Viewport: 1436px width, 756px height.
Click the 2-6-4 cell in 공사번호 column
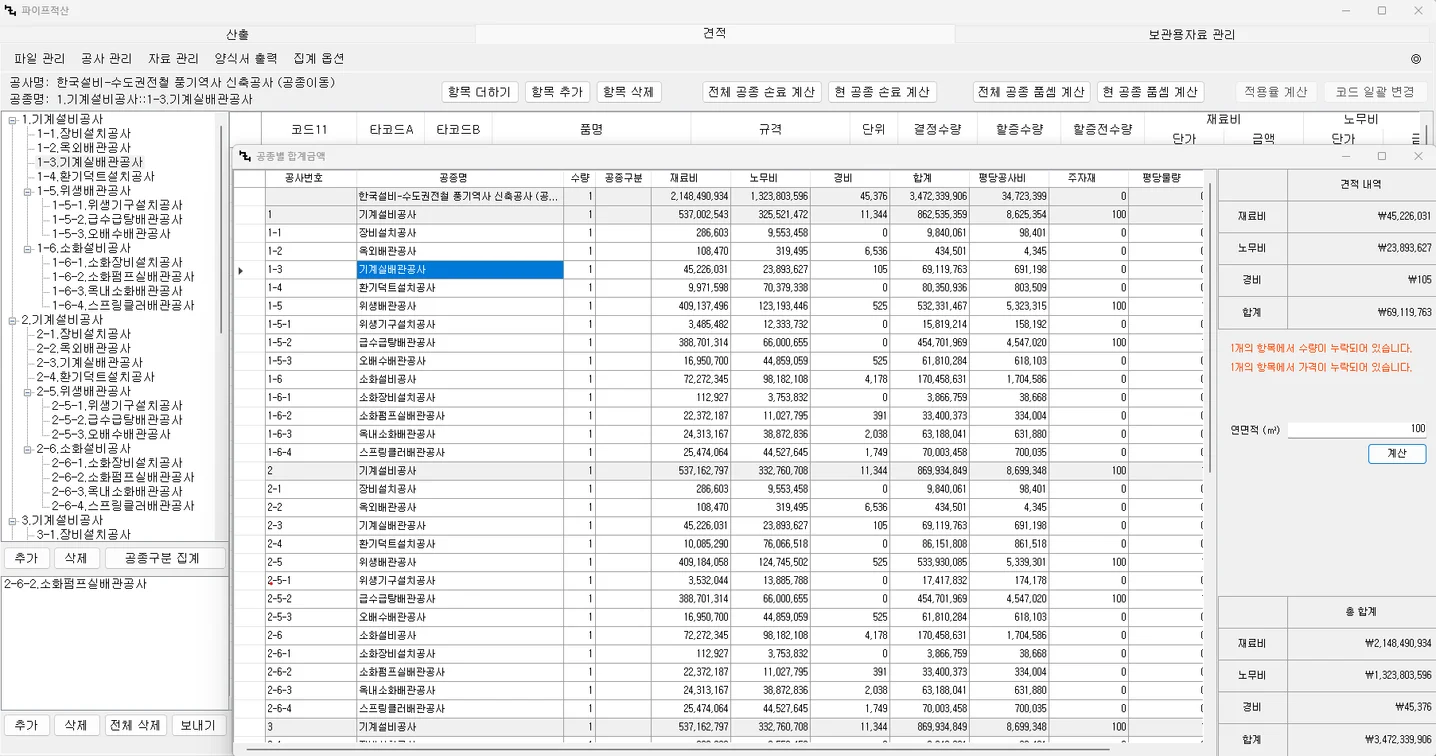(311, 707)
